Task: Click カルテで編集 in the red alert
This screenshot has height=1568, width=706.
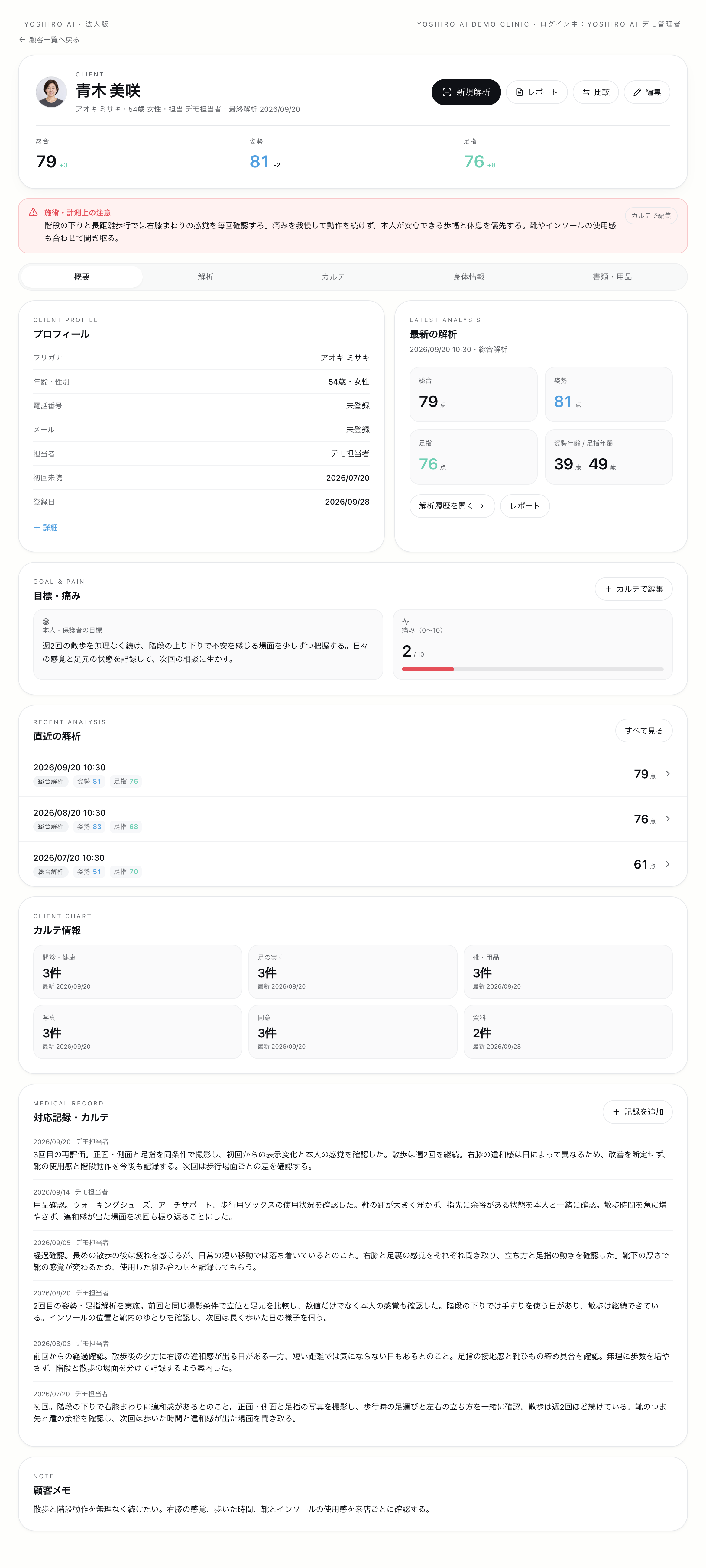Action: click(x=651, y=215)
